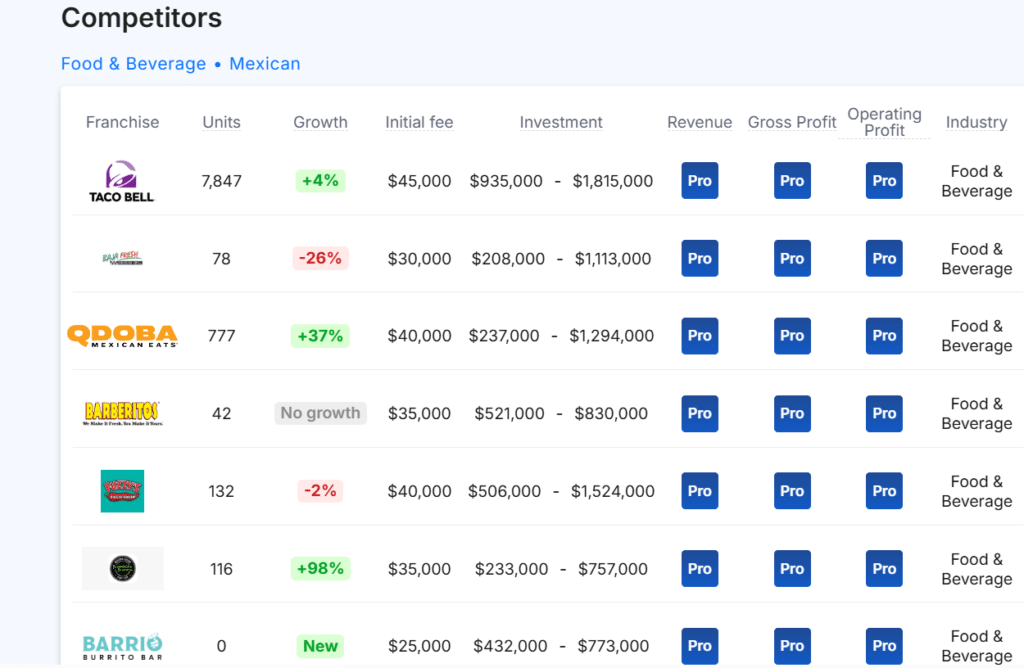Click the New growth badge
This screenshot has height=668, width=1024.
click(320, 646)
